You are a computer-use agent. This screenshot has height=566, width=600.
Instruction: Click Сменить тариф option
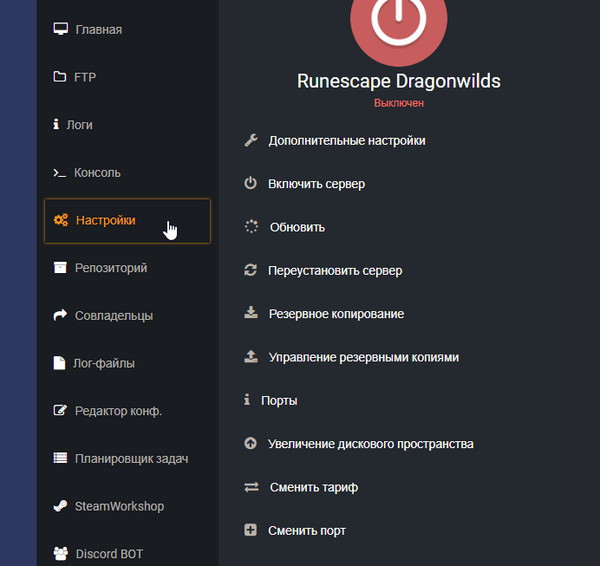313,487
